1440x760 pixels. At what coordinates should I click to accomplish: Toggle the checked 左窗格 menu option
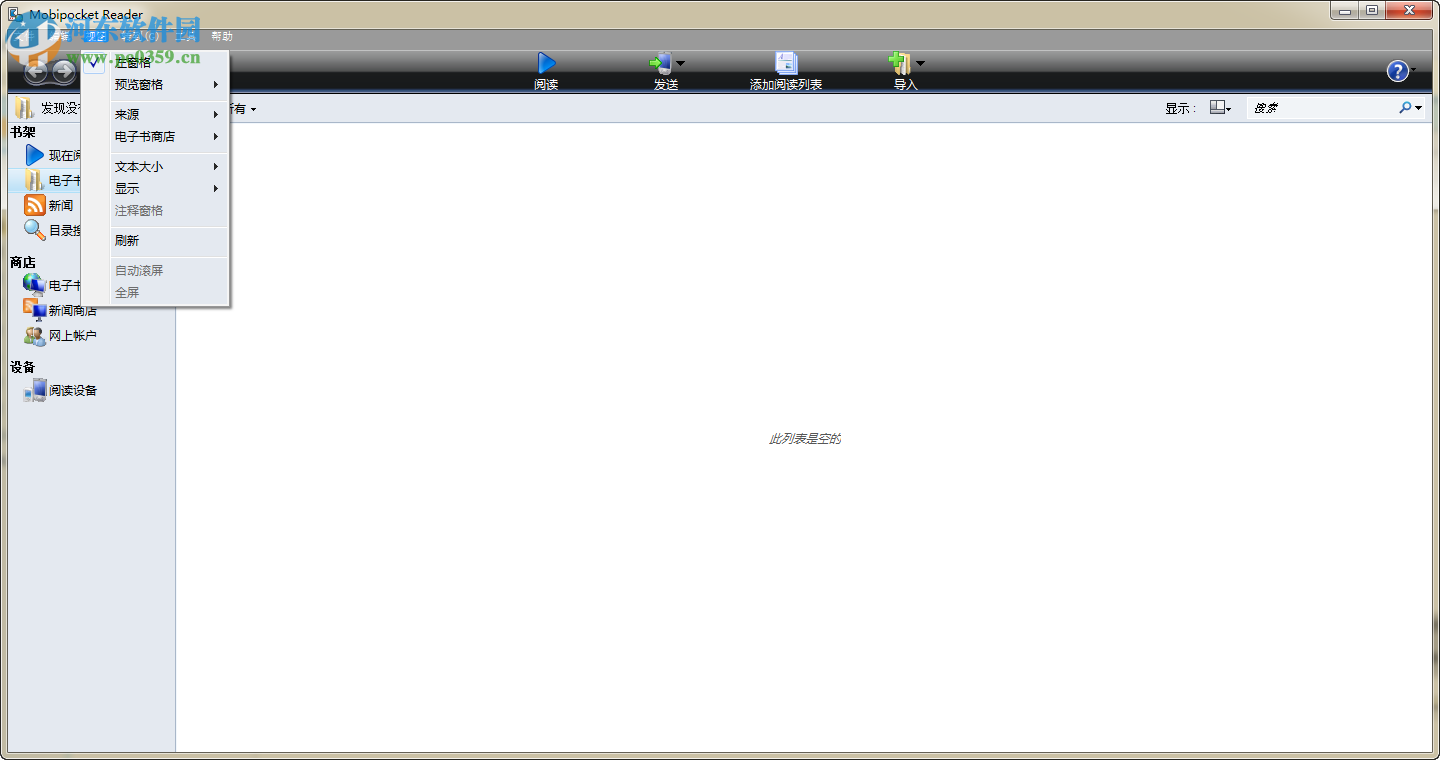point(156,63)
